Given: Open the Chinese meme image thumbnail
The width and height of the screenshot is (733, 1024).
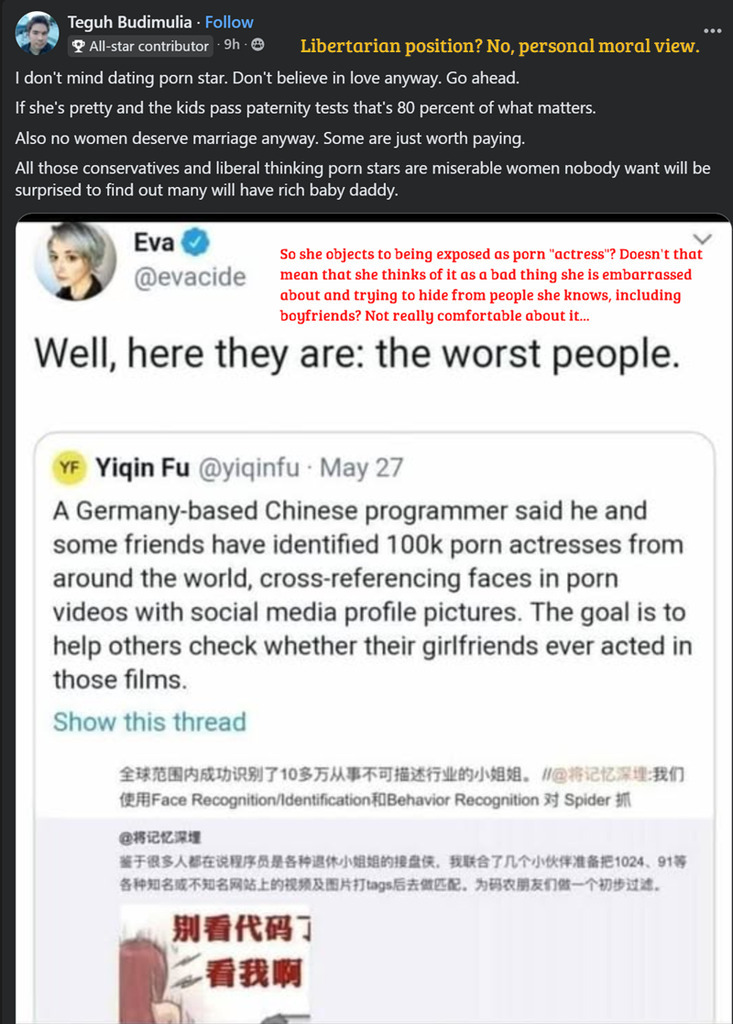Looking at the screenshot, I should tap(215, 964).
